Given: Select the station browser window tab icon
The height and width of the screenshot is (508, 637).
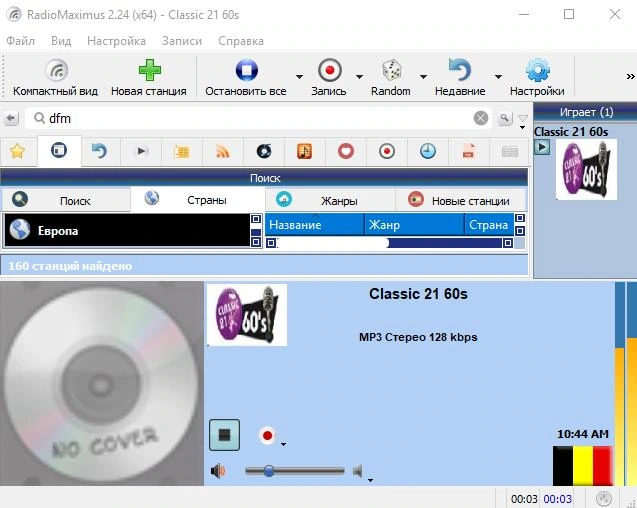Looking at the screenshot, I should pyautogui.click(x=59, y=150).
